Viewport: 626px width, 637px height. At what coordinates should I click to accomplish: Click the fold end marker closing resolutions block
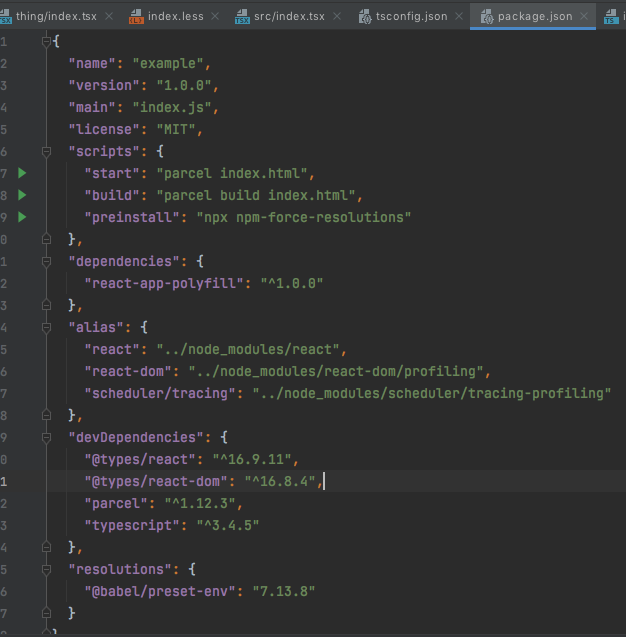coord(46,613)
